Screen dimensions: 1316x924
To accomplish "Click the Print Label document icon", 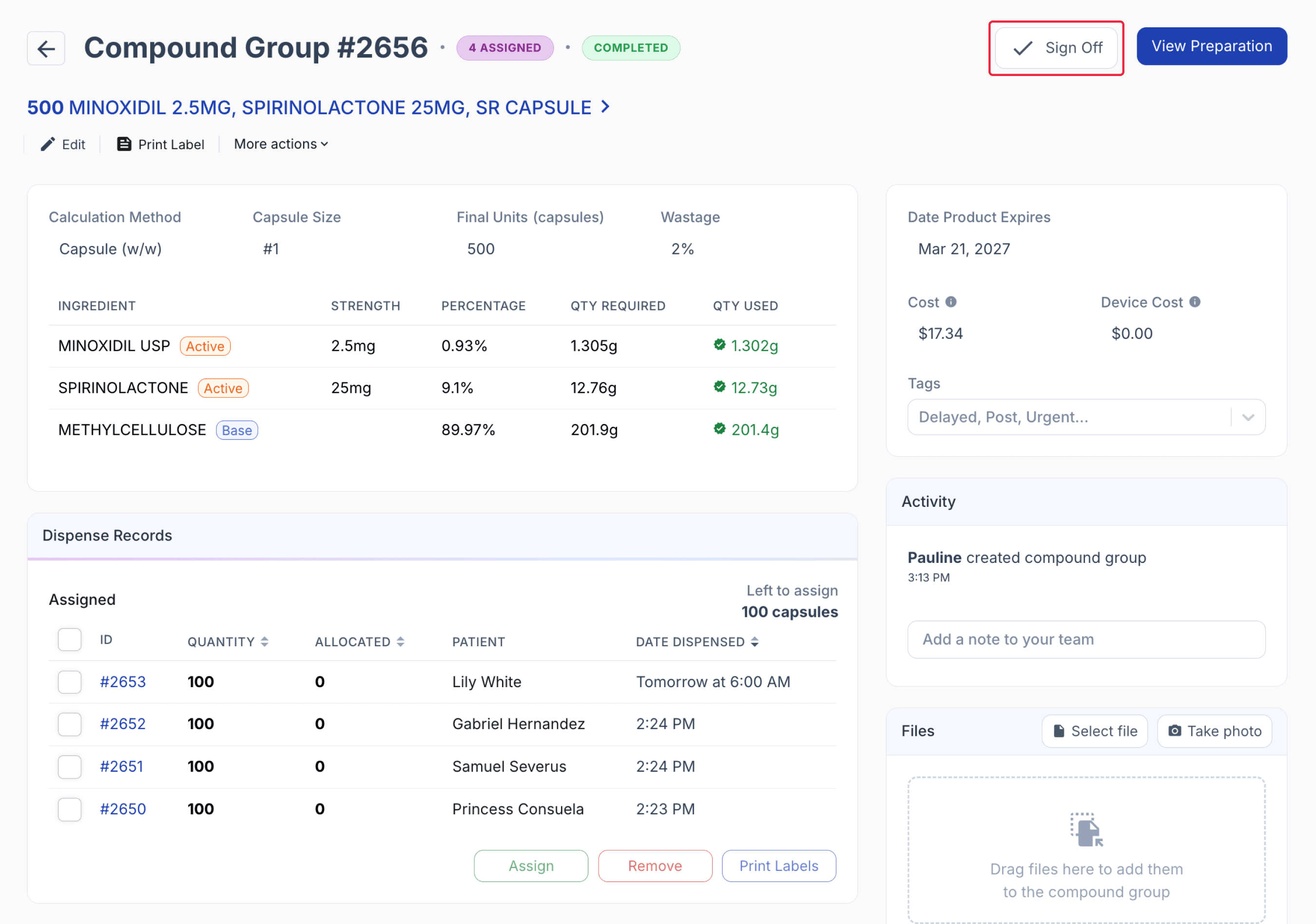I will click(x=124, y=144).
